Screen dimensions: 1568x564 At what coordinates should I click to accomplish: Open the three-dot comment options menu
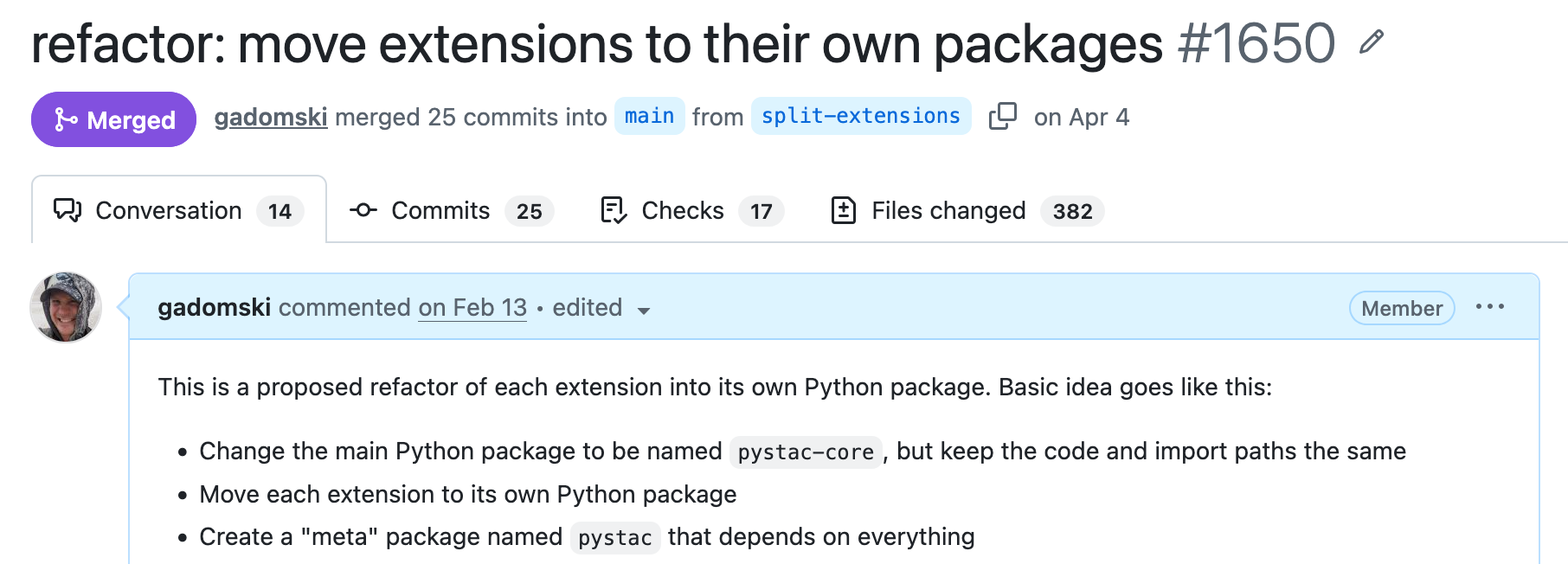pos(1490,307)
